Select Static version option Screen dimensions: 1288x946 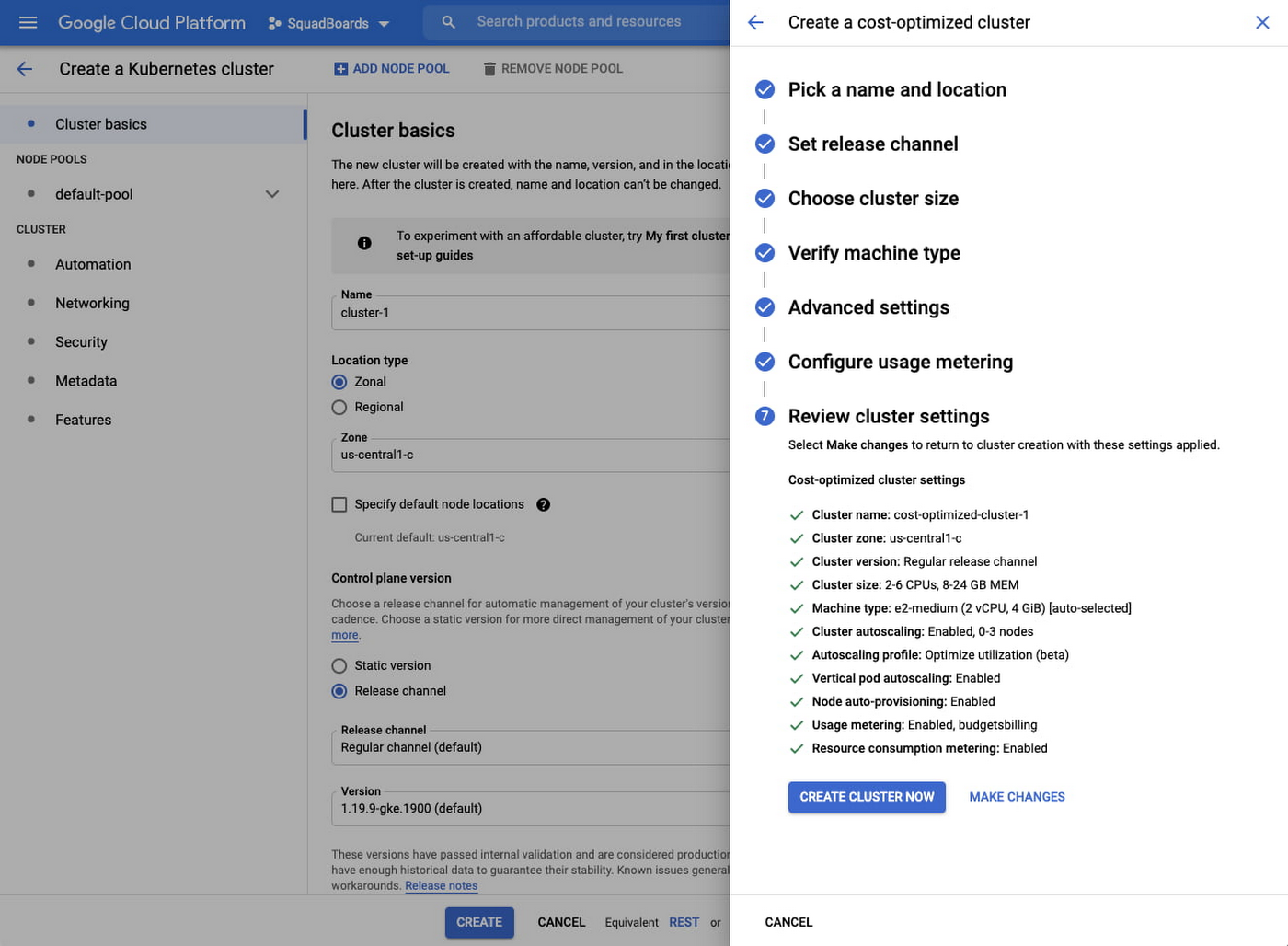pyautogui.click(x=339, y=665)
